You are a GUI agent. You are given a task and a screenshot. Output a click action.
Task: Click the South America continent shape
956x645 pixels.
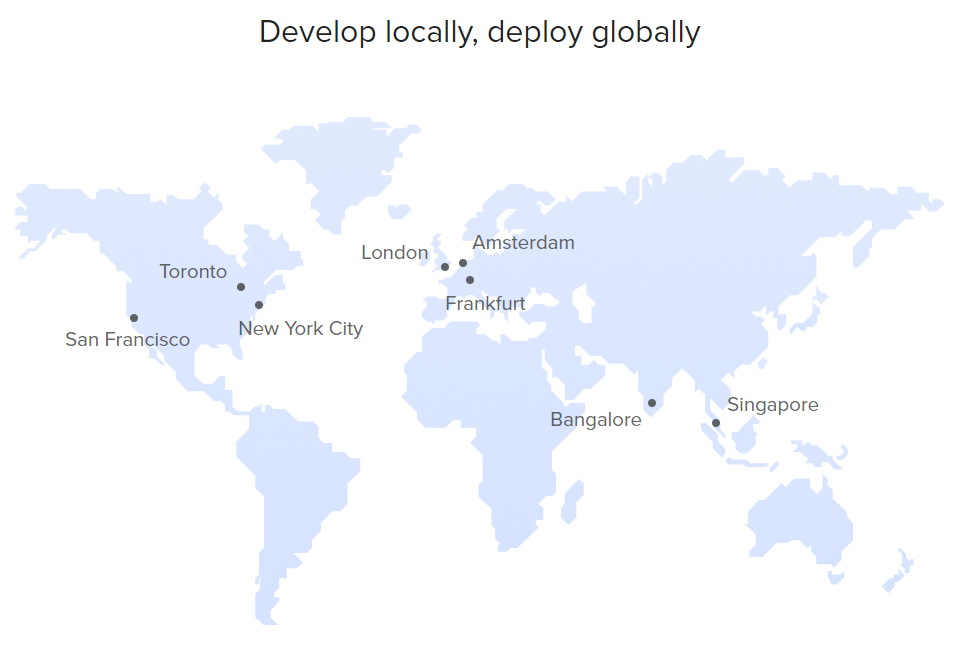[x=293, y=500]
